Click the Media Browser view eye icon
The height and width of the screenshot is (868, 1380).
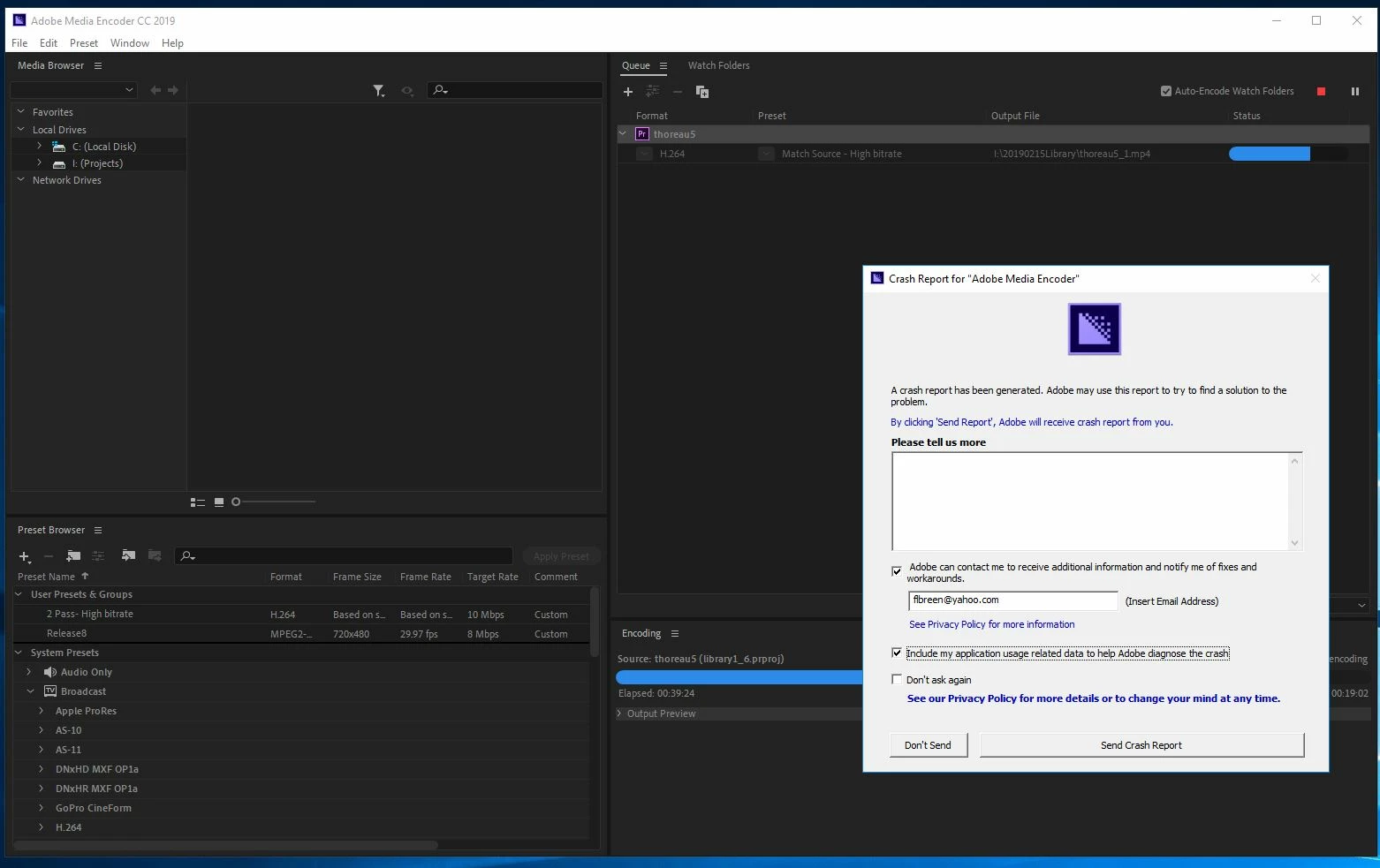tap(407, 90)
